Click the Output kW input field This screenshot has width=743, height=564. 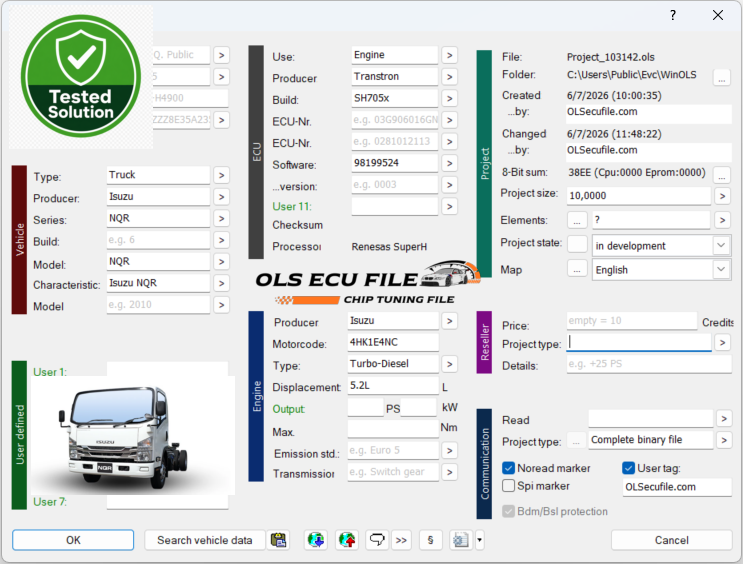click(418, 407)
